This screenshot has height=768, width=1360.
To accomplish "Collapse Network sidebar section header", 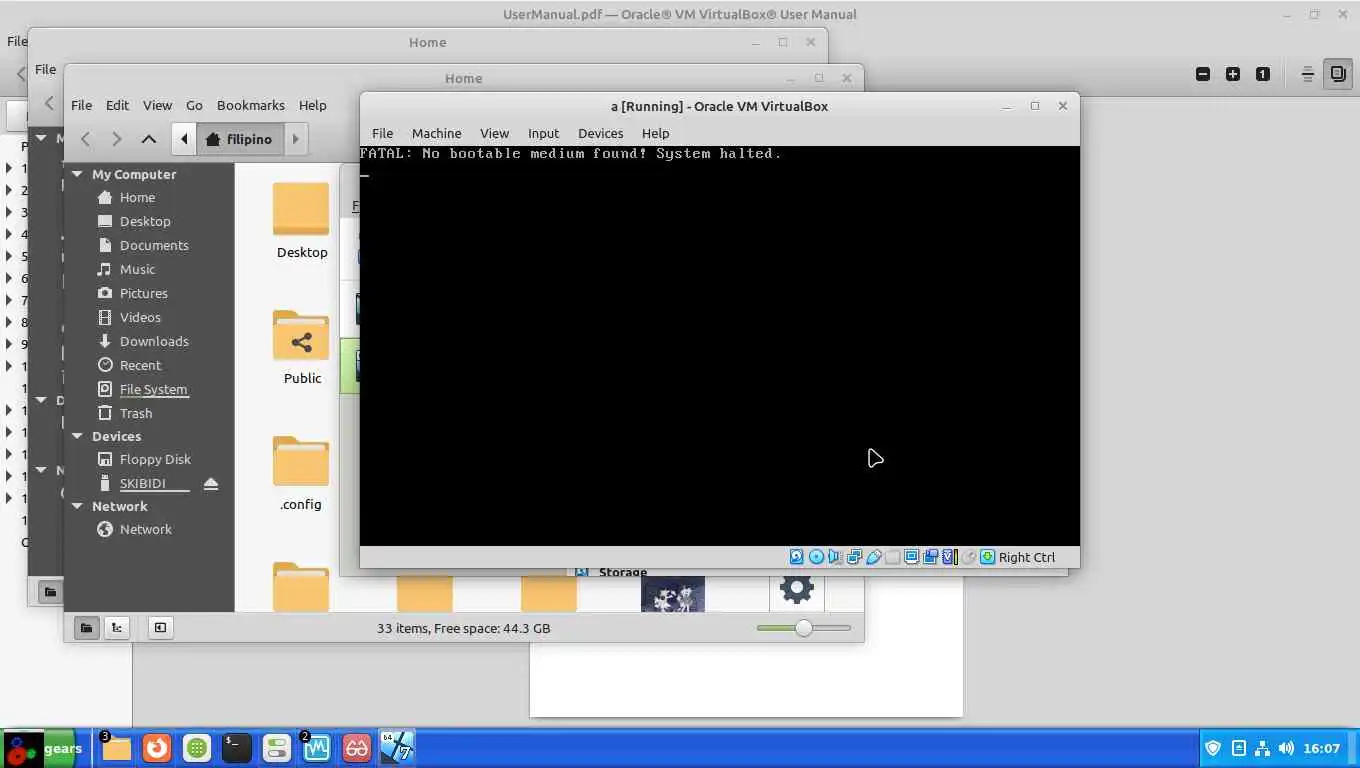I will tap(77, 506).
